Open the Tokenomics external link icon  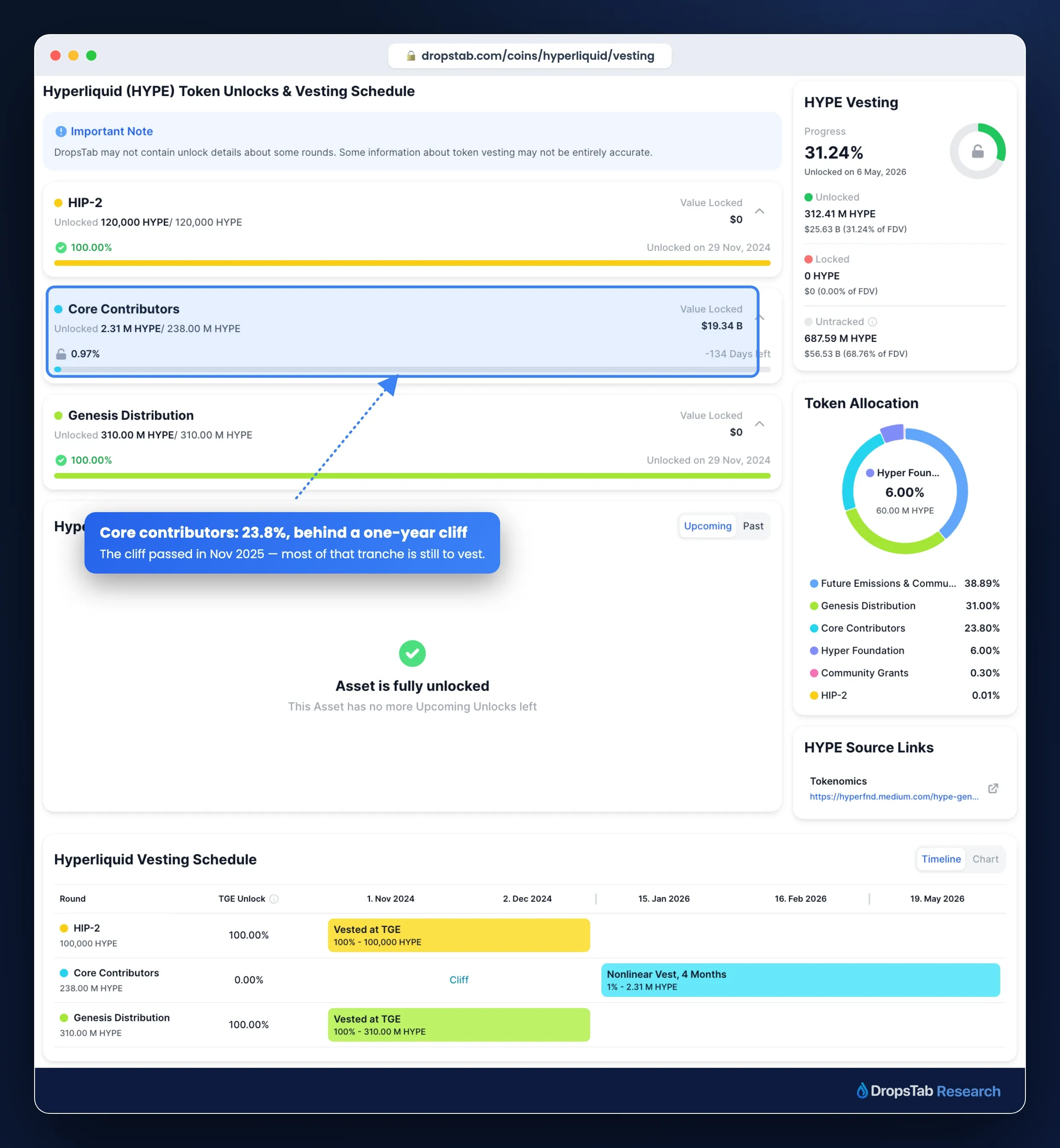click(993, 788)
